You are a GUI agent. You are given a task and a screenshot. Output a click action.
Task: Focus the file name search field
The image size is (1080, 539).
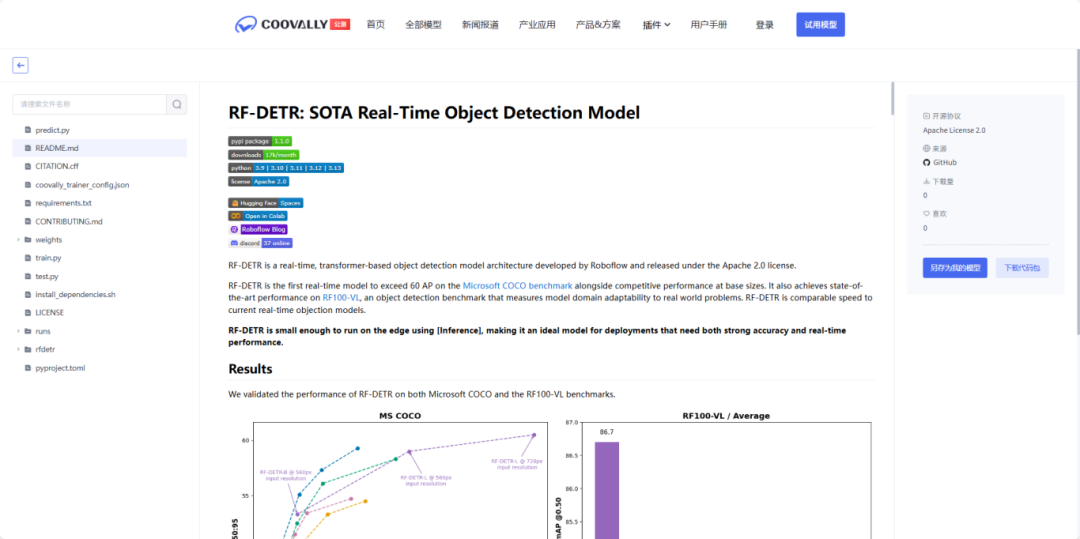point(90,105)
